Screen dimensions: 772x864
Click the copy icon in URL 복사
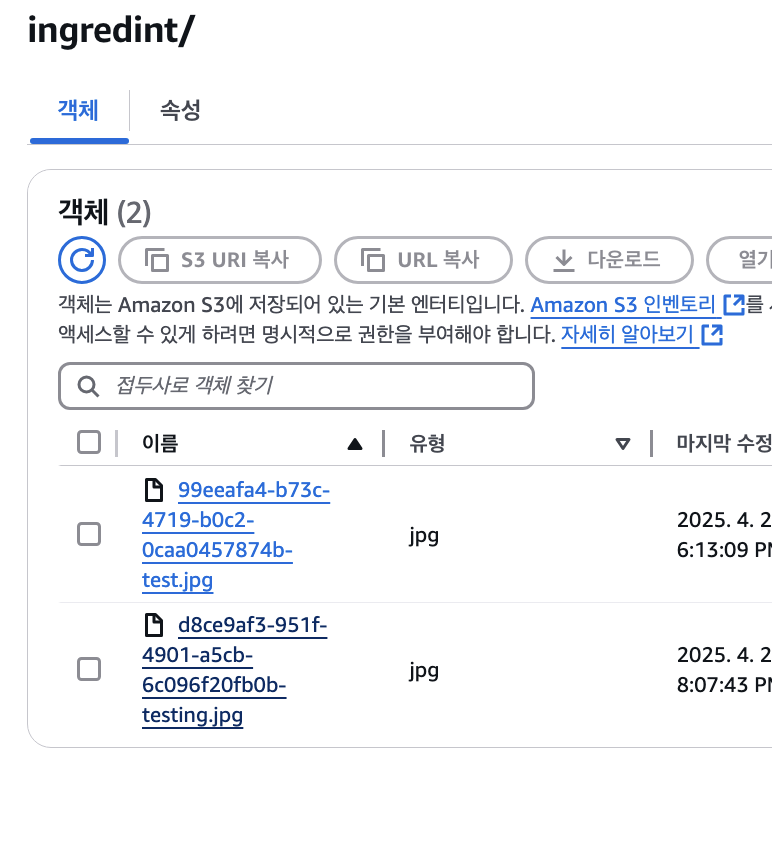(x=372, y=260)
